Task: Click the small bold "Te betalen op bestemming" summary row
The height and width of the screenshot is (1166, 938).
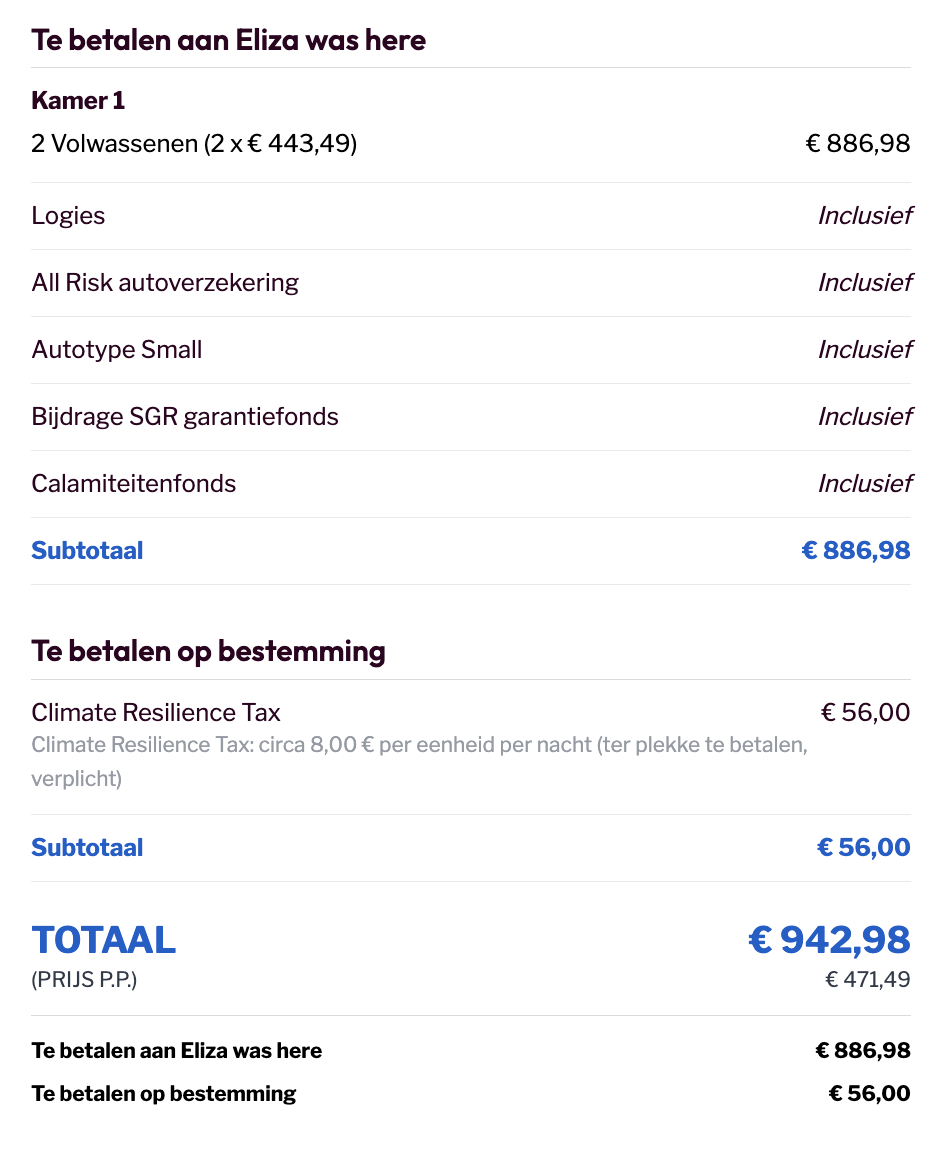Action: click(164, 1094)
